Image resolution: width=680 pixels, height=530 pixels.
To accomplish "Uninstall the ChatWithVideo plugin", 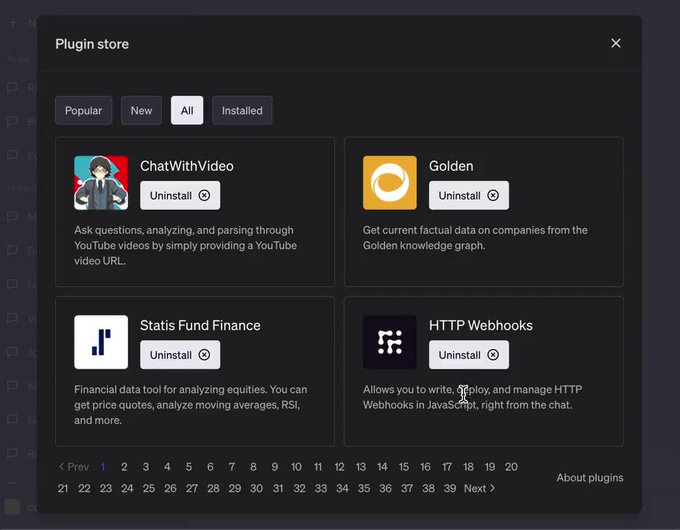I will (180, 196).
